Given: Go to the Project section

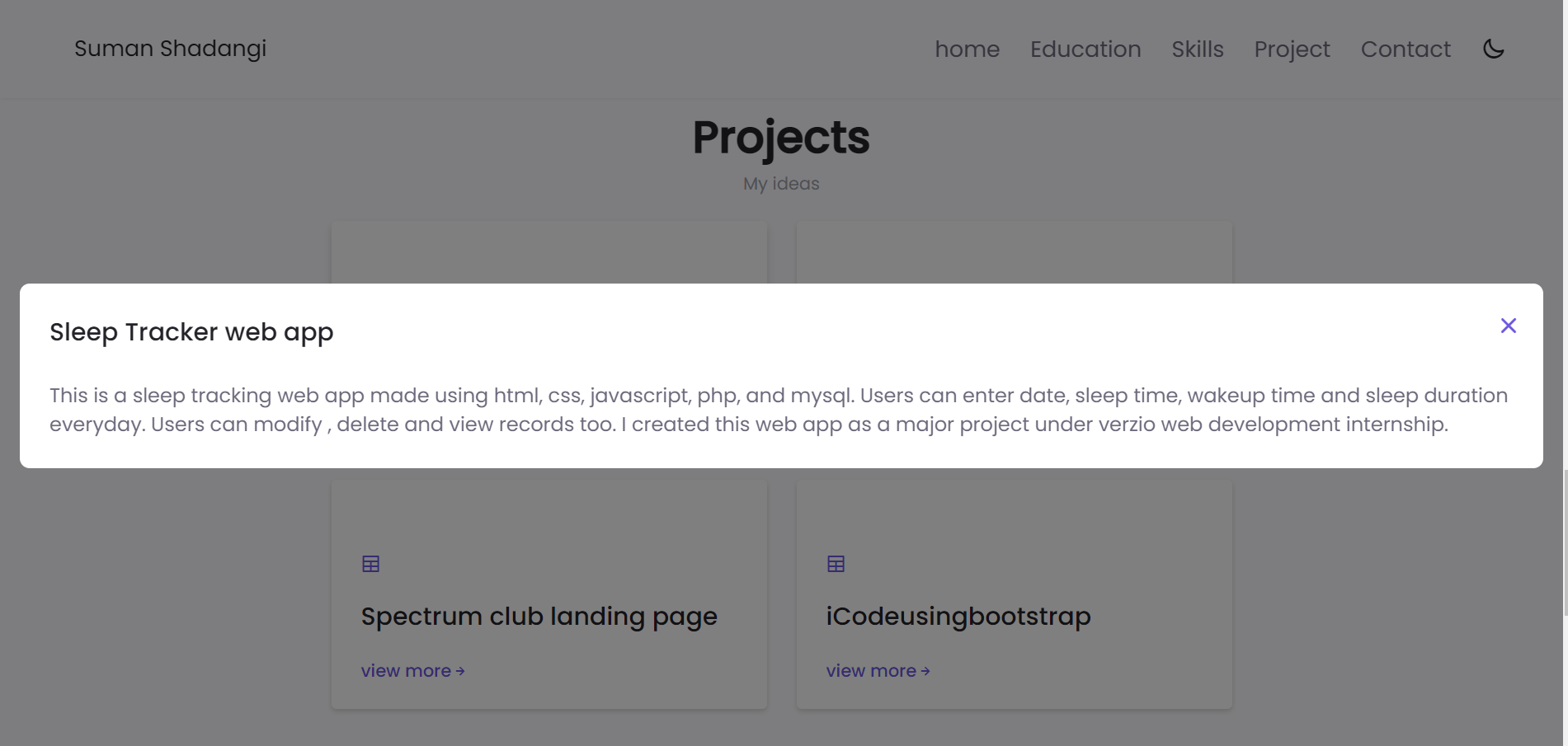Looking at the screenshot, I should point(1292,49).
